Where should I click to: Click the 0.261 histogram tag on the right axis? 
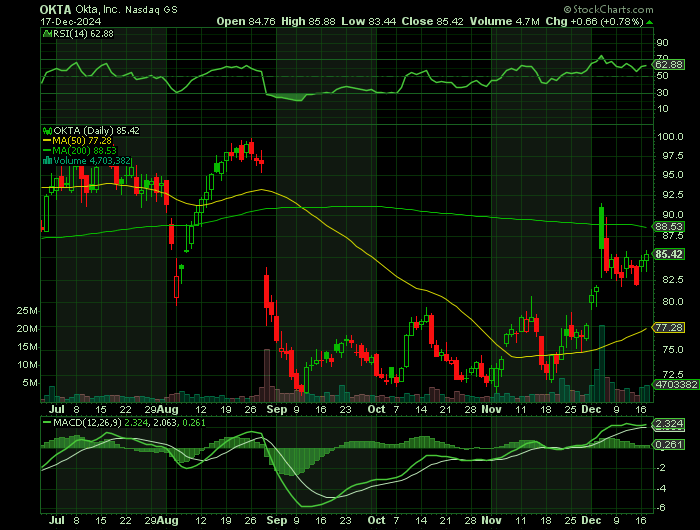(x=669, y=444)
